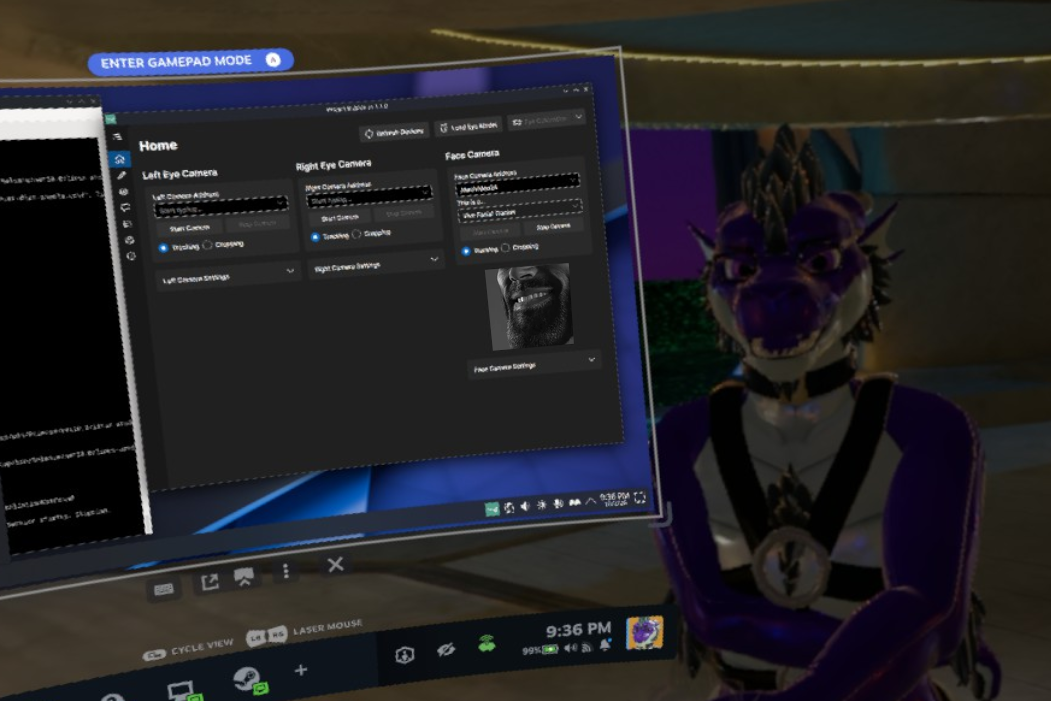Viewport: 1051px width, 701px height.
Task: Open notifications bell in dashboard bar
Action: tap(606, 644)
